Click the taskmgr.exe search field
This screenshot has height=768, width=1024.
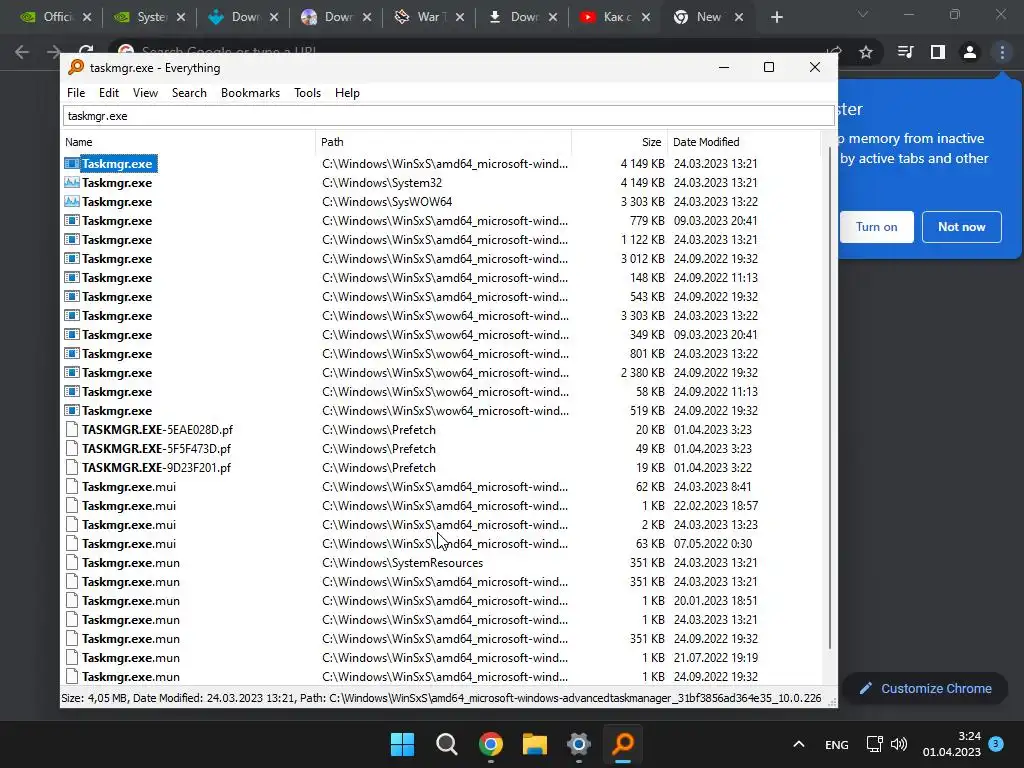pyautogui.click(x=449, y=116)
